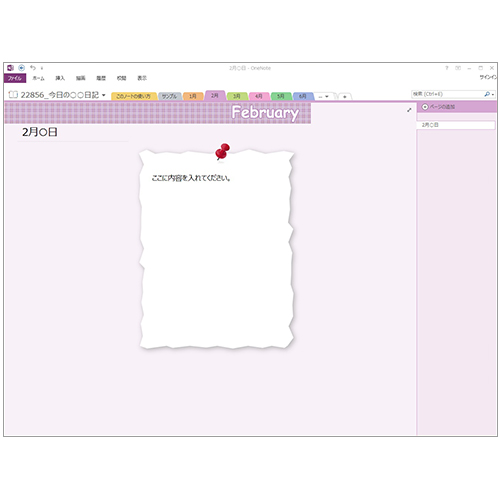This screenshot has width=500, height=500.
Task: Maximize the OneNote window
Action: tap(480, 68)
